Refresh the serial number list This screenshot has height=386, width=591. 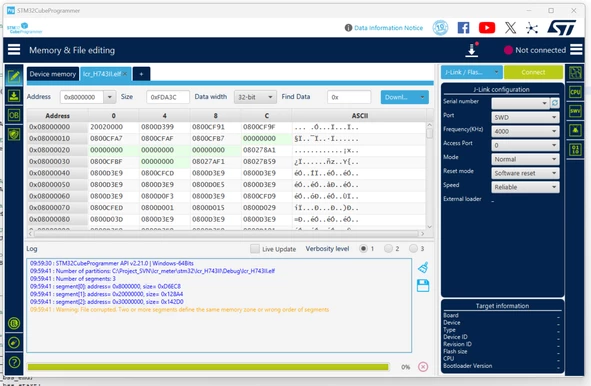point(555,103)
